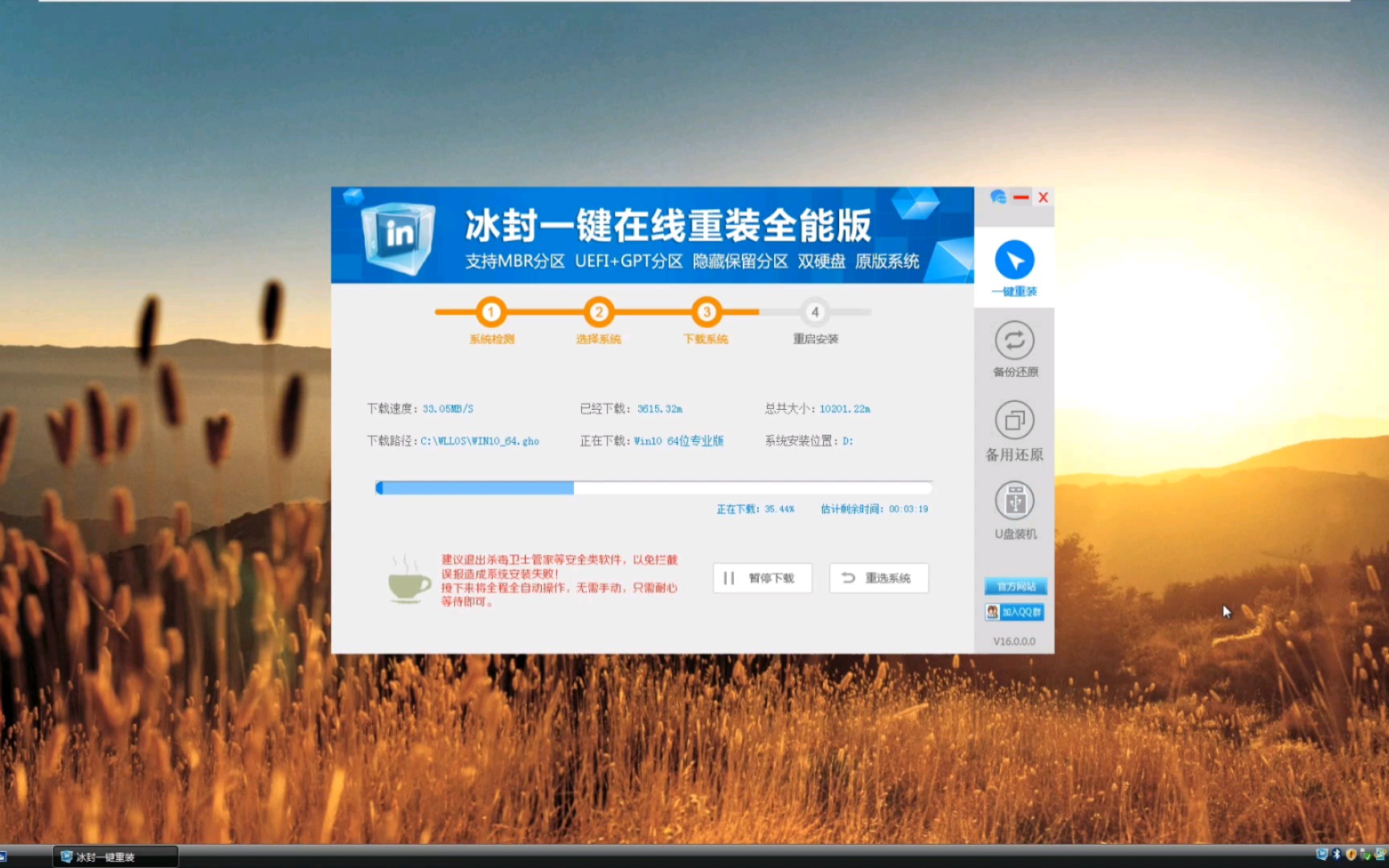
Task: Click the safely remove hardware tray icon
Action: (x=1365, y=854)
